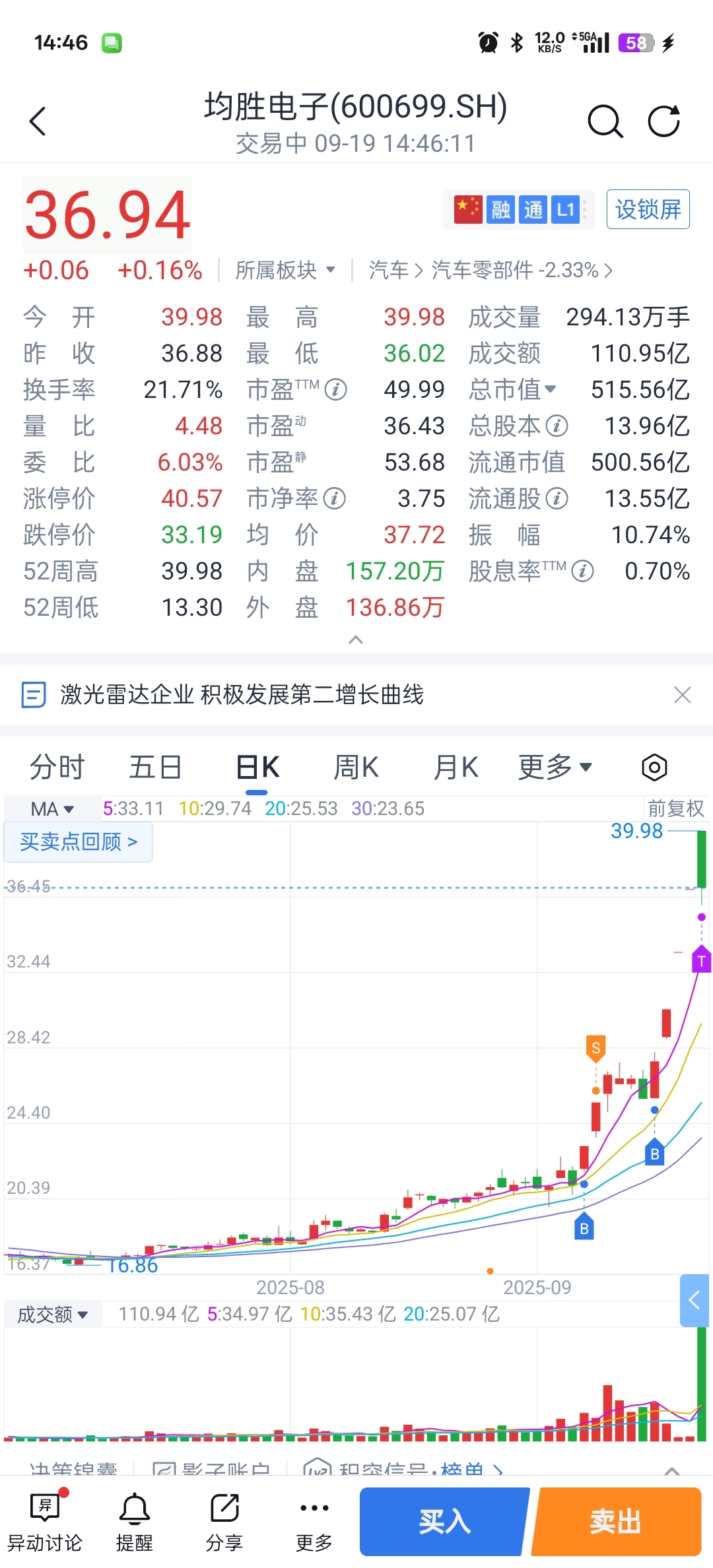Tap the upper blue B buy marker
713x1568 pixels.
tap(654, 1152)
